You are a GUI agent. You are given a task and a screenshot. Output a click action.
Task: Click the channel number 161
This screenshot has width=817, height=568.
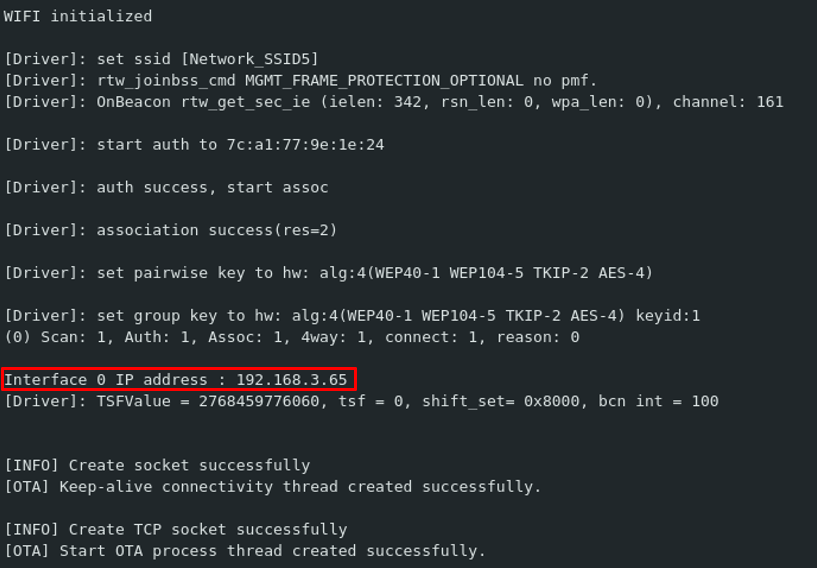(x=769, y=102)
